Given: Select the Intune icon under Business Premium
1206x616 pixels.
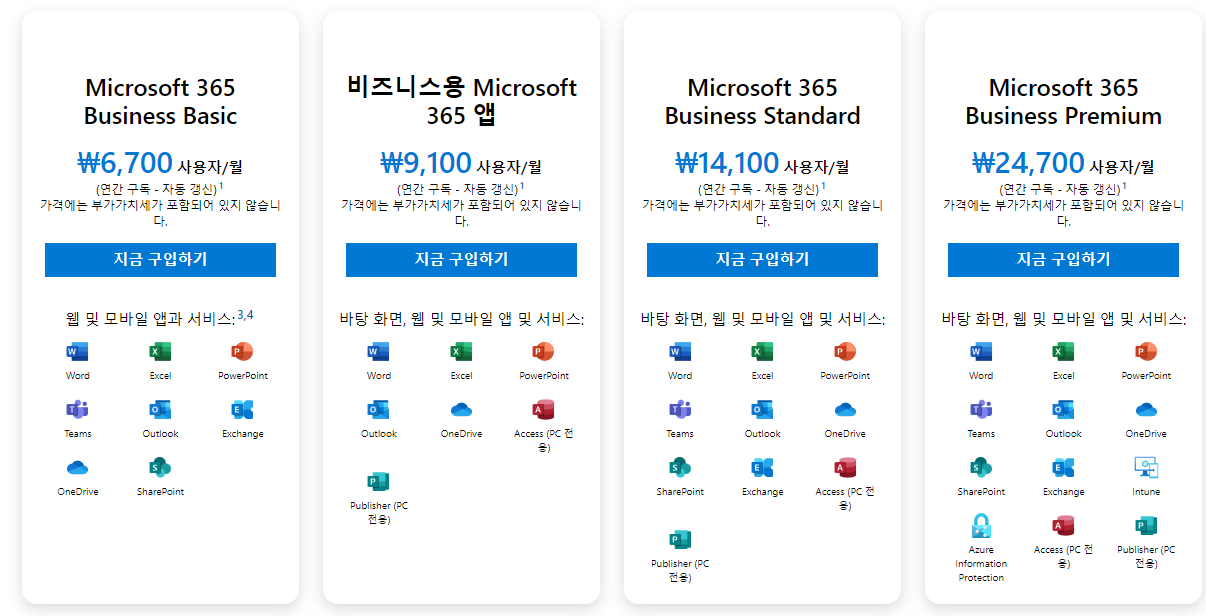Looking at the screenshot, I should (x=1145, y=468).
